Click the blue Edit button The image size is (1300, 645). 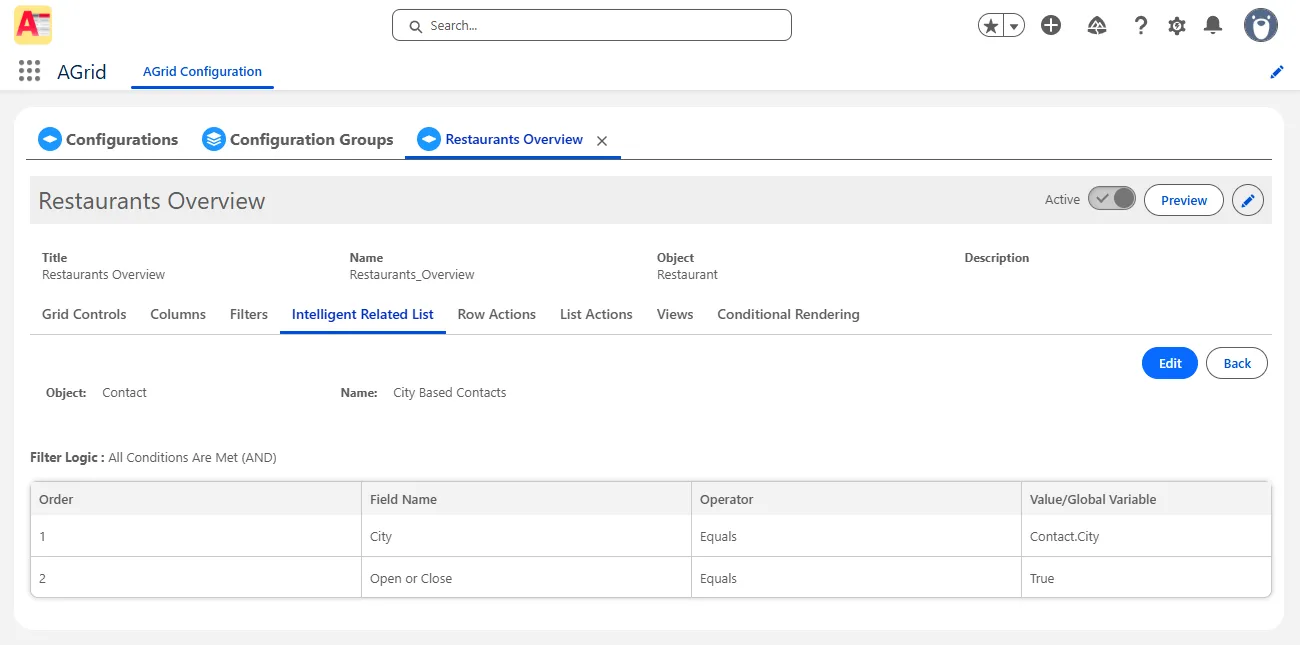[x=1169, y=363]
